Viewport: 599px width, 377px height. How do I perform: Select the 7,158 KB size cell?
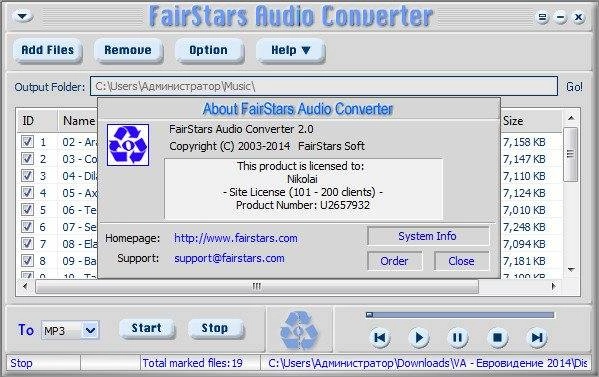[524, 142]
